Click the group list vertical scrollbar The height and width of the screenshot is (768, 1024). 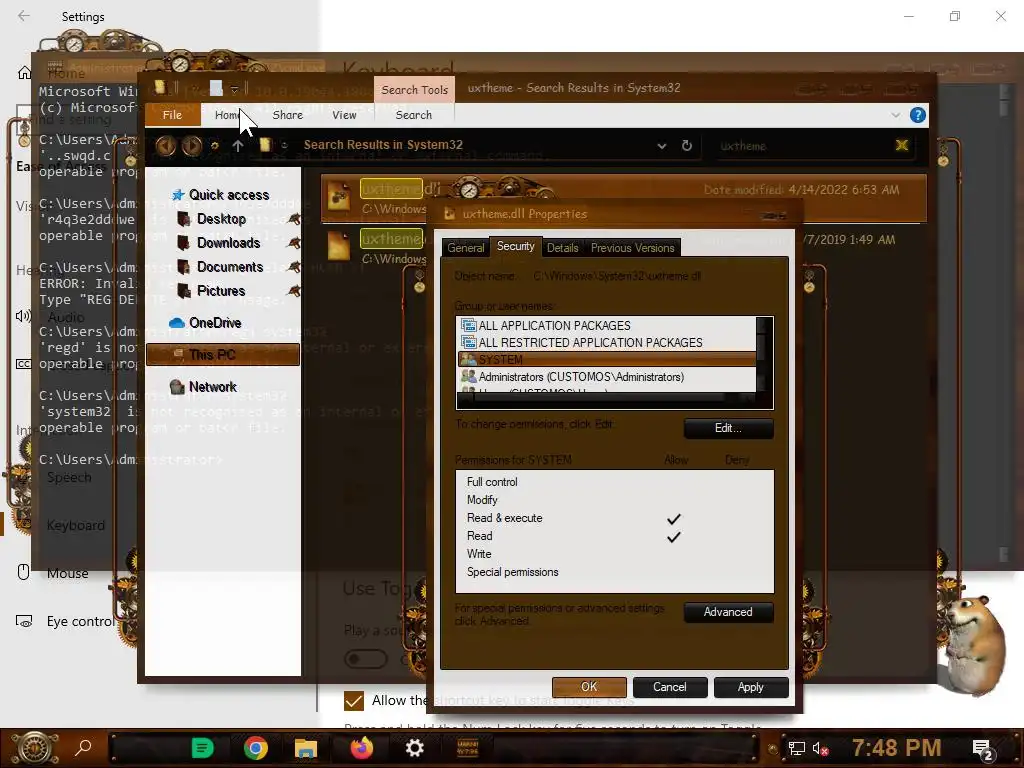pyautogui.click(x=764, y=355)
